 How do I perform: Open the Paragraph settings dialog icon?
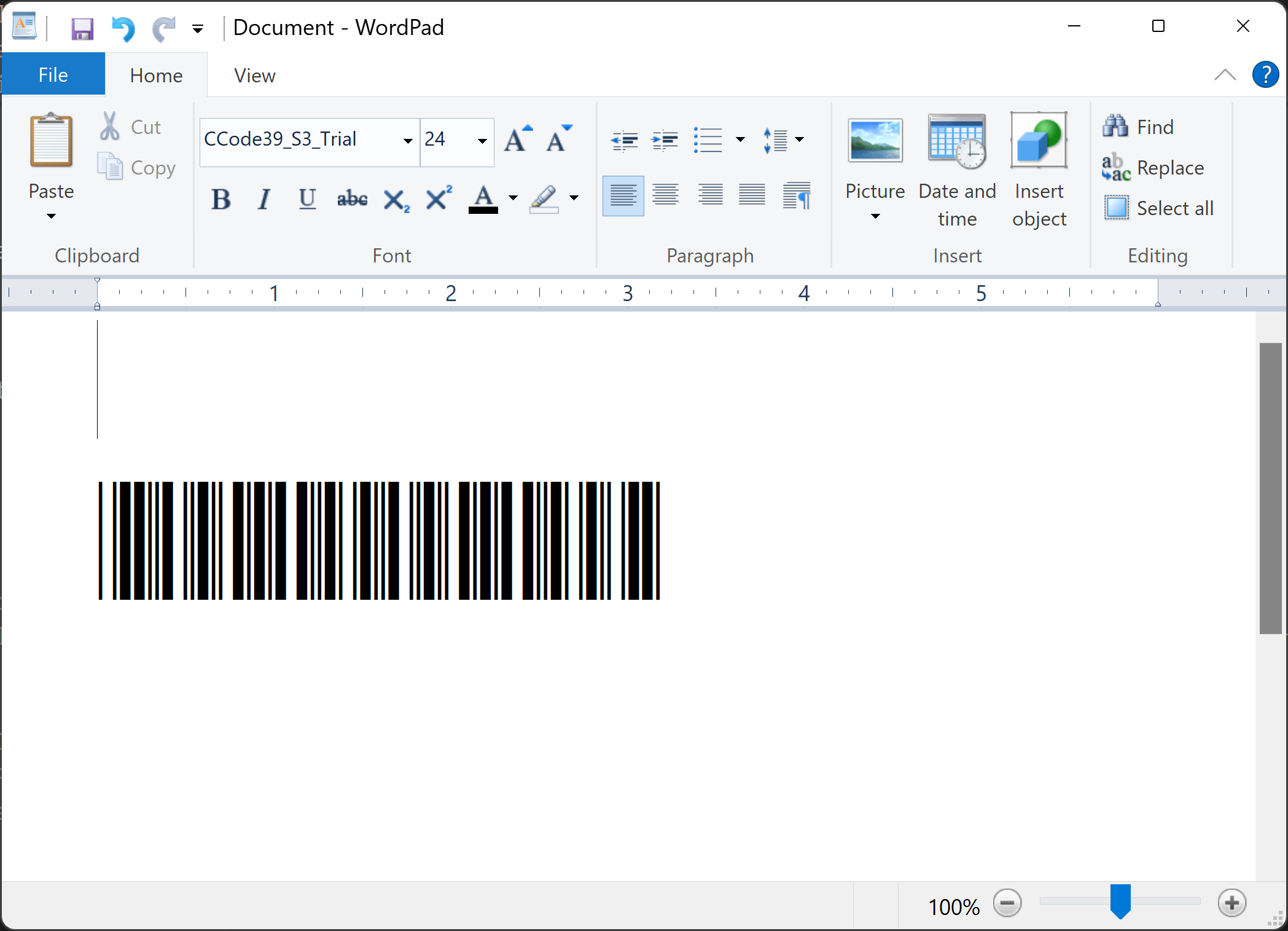[x=797, y=197]
